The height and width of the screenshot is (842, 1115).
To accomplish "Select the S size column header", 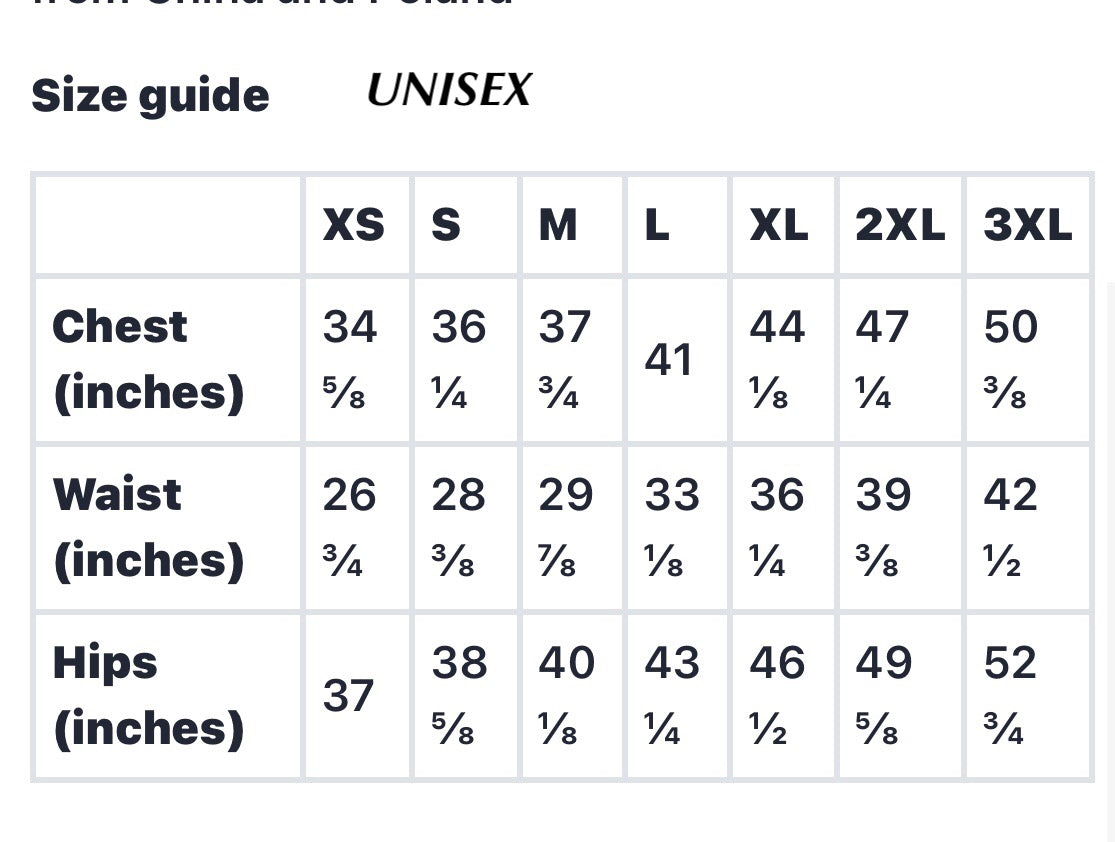I will point(446,226).
